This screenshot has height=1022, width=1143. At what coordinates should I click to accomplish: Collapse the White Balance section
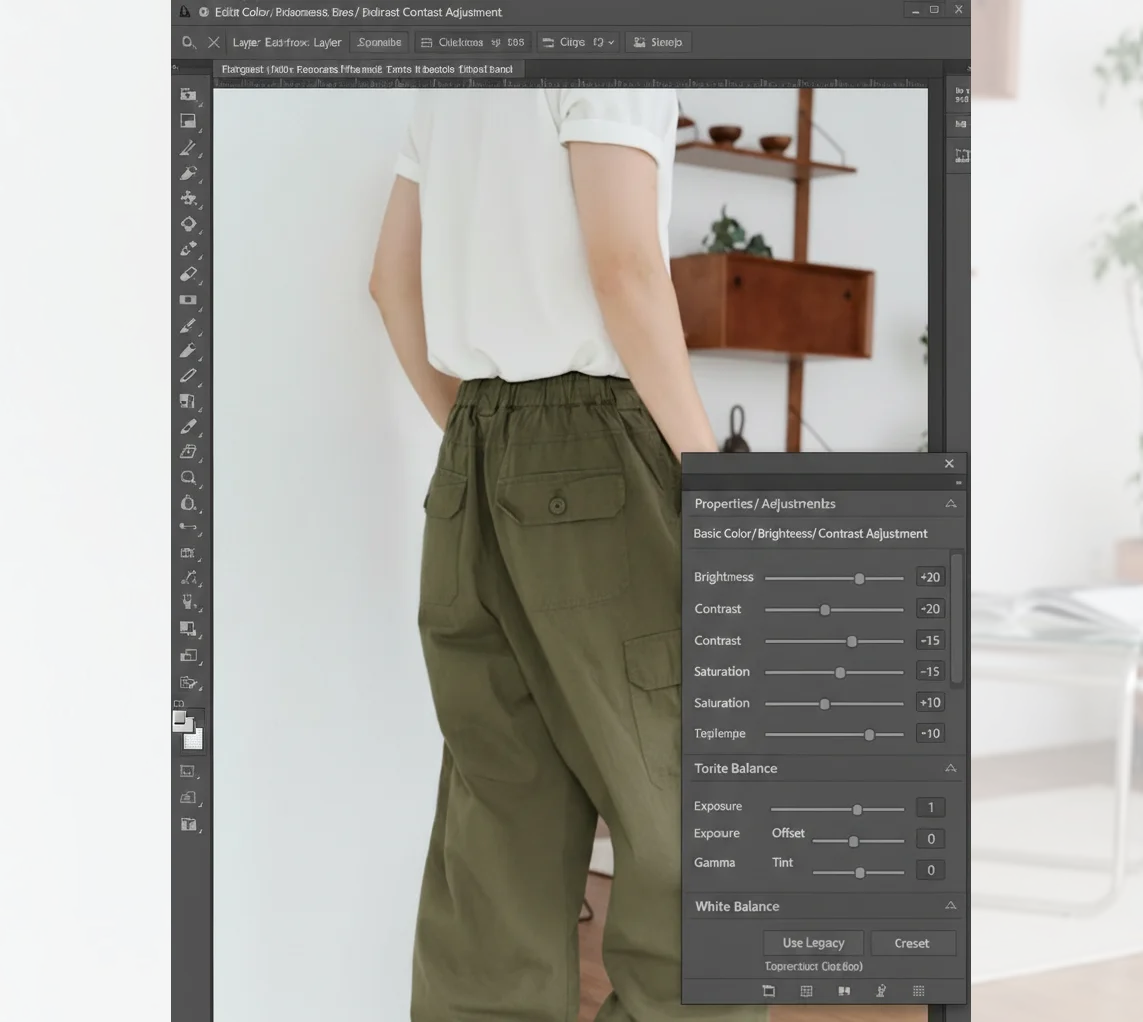[950, 906]
